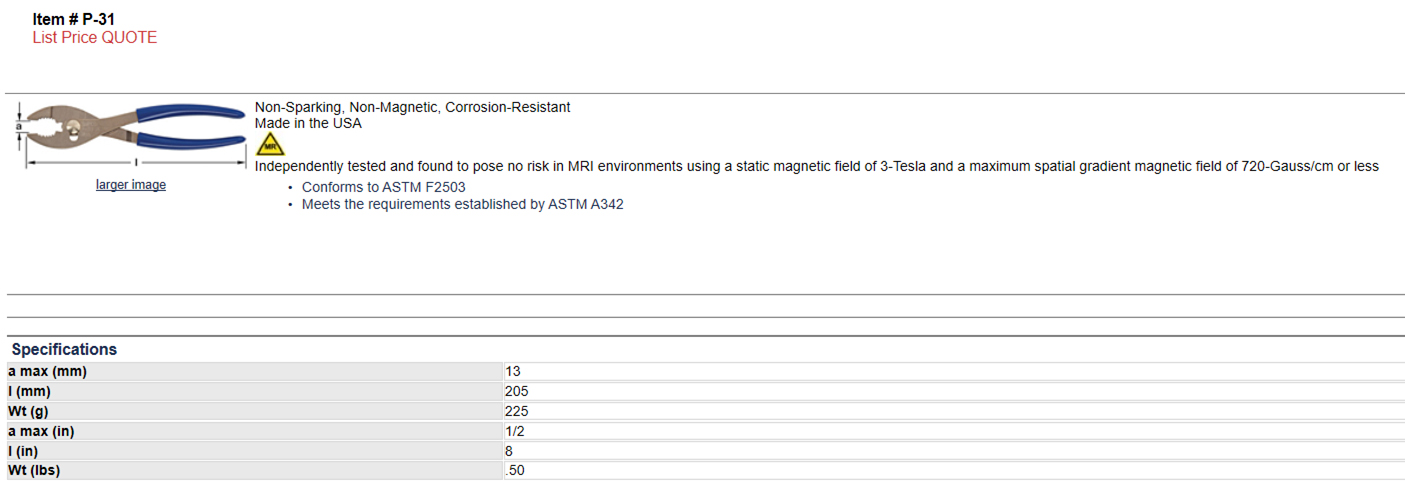The width and height of the screenshot is (1405, 503).
Task: Click the yellow MR safety triangle icon
Action: tap(270, 144)
